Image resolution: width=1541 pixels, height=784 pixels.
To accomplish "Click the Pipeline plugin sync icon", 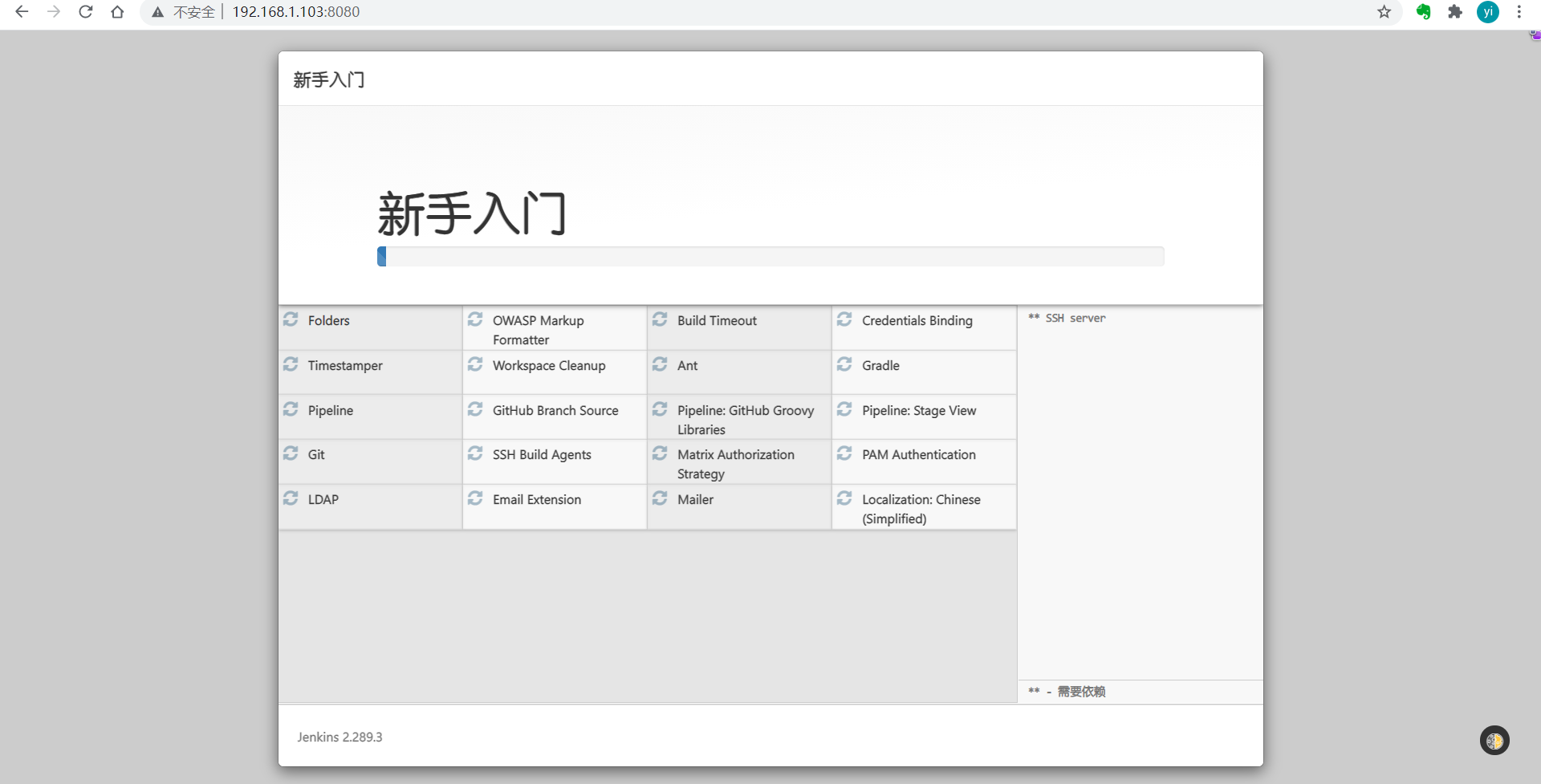I will (x=291, y=409).
